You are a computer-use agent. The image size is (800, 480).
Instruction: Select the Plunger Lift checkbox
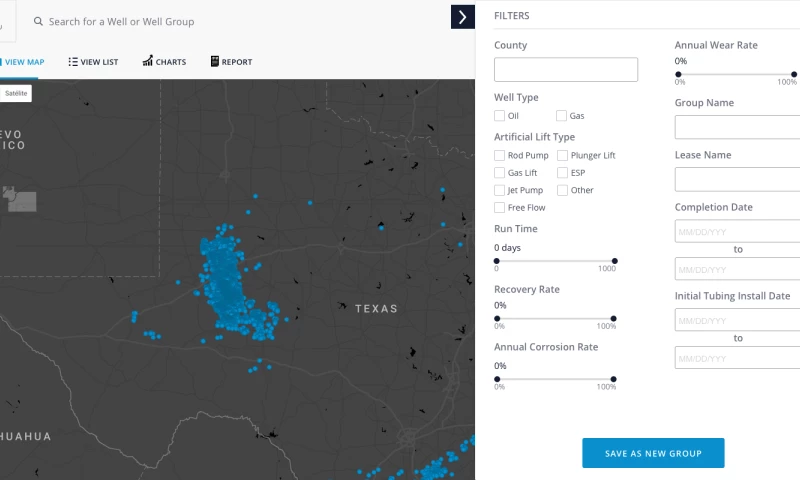click(x=562, y=155)
